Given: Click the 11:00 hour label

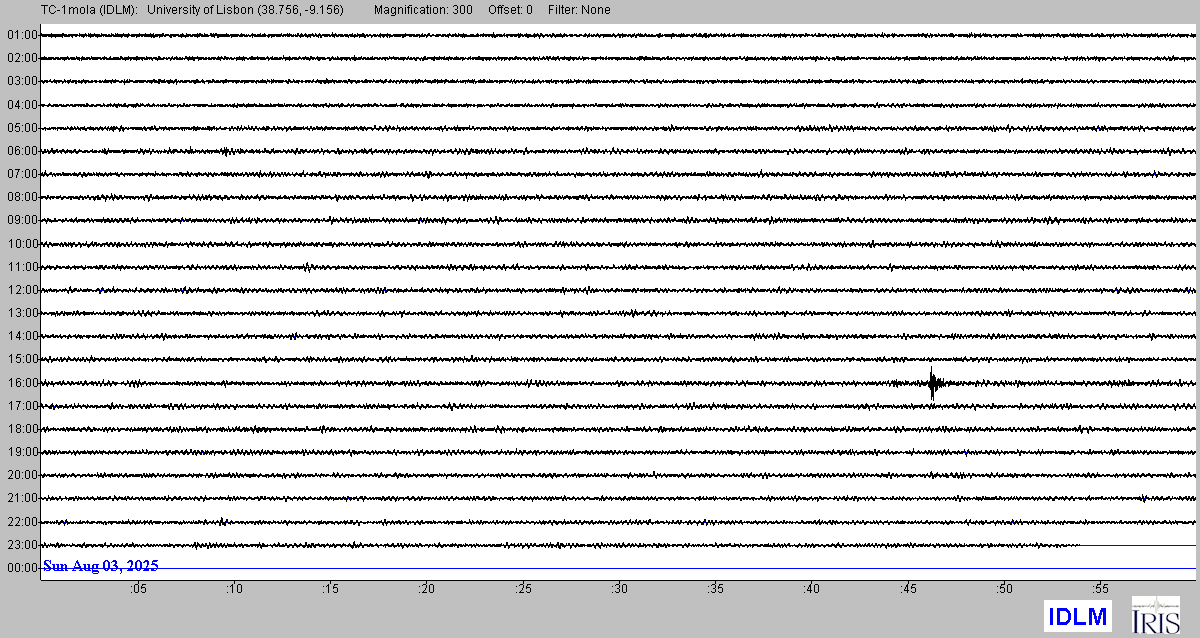Looking at the screenshot, I should coord(22,267).
